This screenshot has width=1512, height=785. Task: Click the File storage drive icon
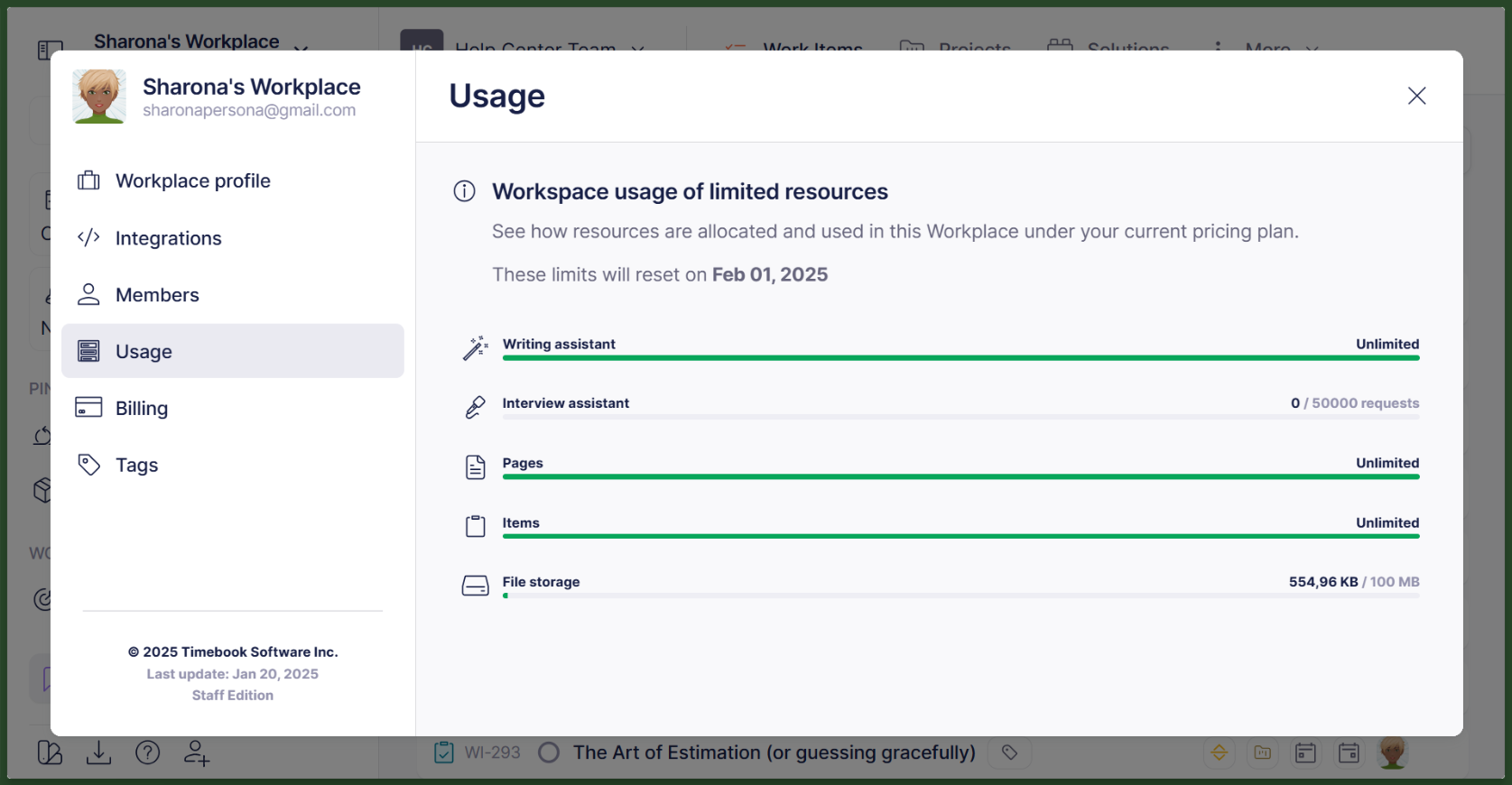pyautogui.click(x=475, y=586)
